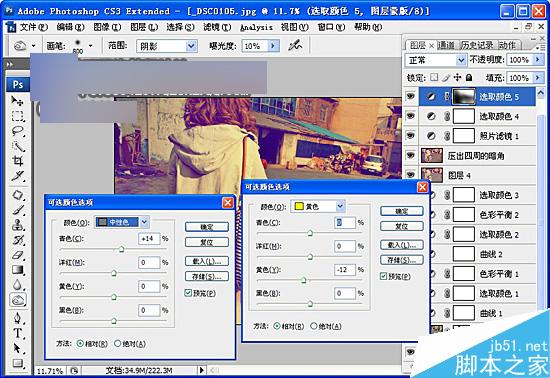Screen dimensions: 550x378
Task: Click the 选取颜色 5 layer mask thumbnail
Action: click(x=464, y=96)
